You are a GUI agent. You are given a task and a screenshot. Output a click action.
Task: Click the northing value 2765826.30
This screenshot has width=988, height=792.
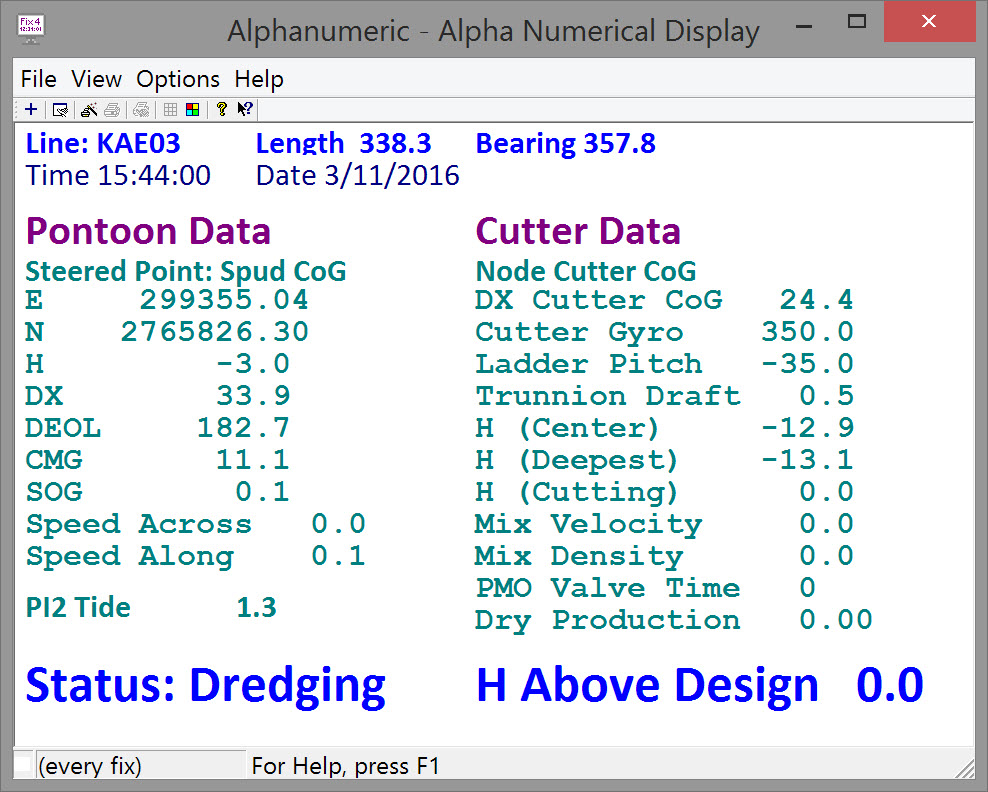tap(215, 332)
